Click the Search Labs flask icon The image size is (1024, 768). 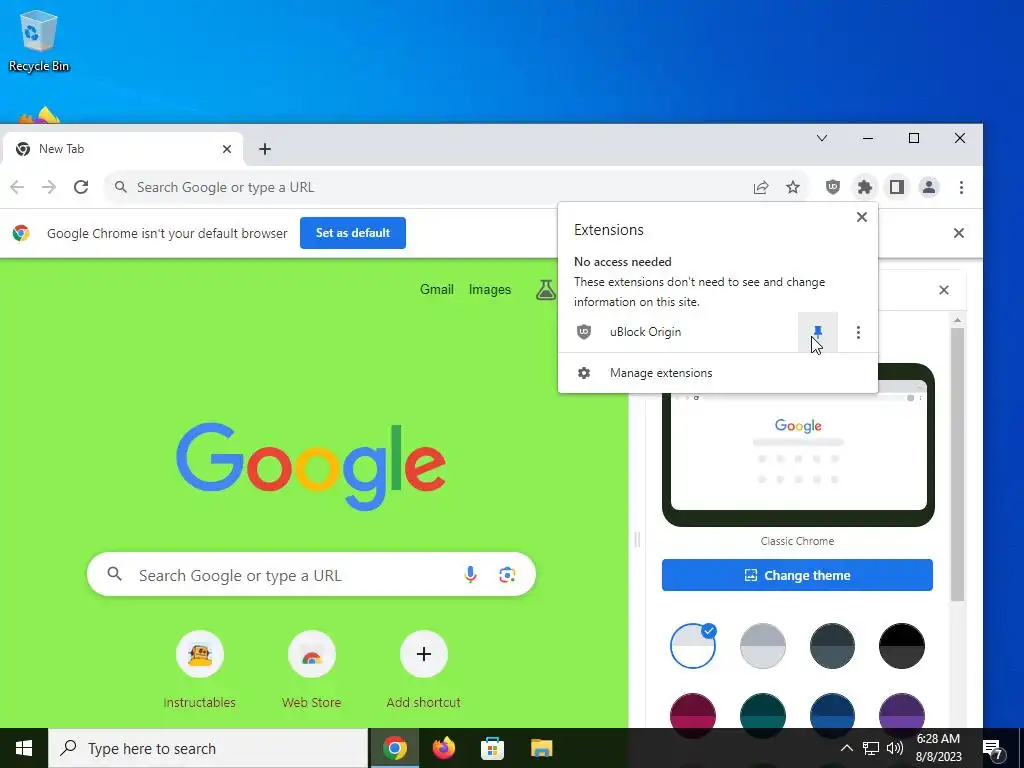pyautogui.click(x=545, y=290)
